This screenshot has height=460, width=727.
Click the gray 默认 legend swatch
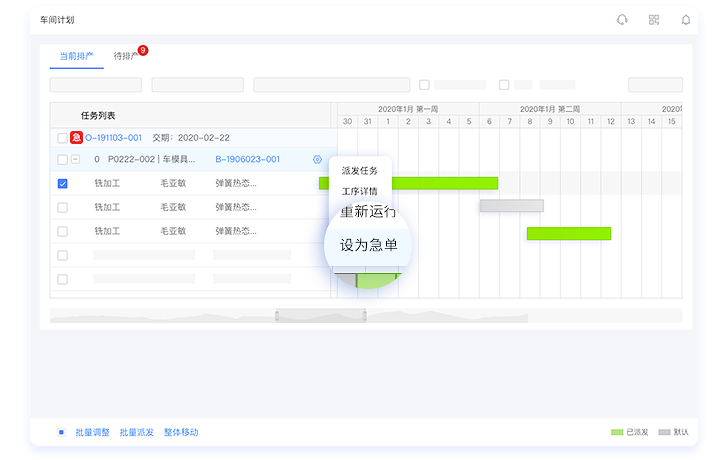pyautogui.click(x=664, y=432)
